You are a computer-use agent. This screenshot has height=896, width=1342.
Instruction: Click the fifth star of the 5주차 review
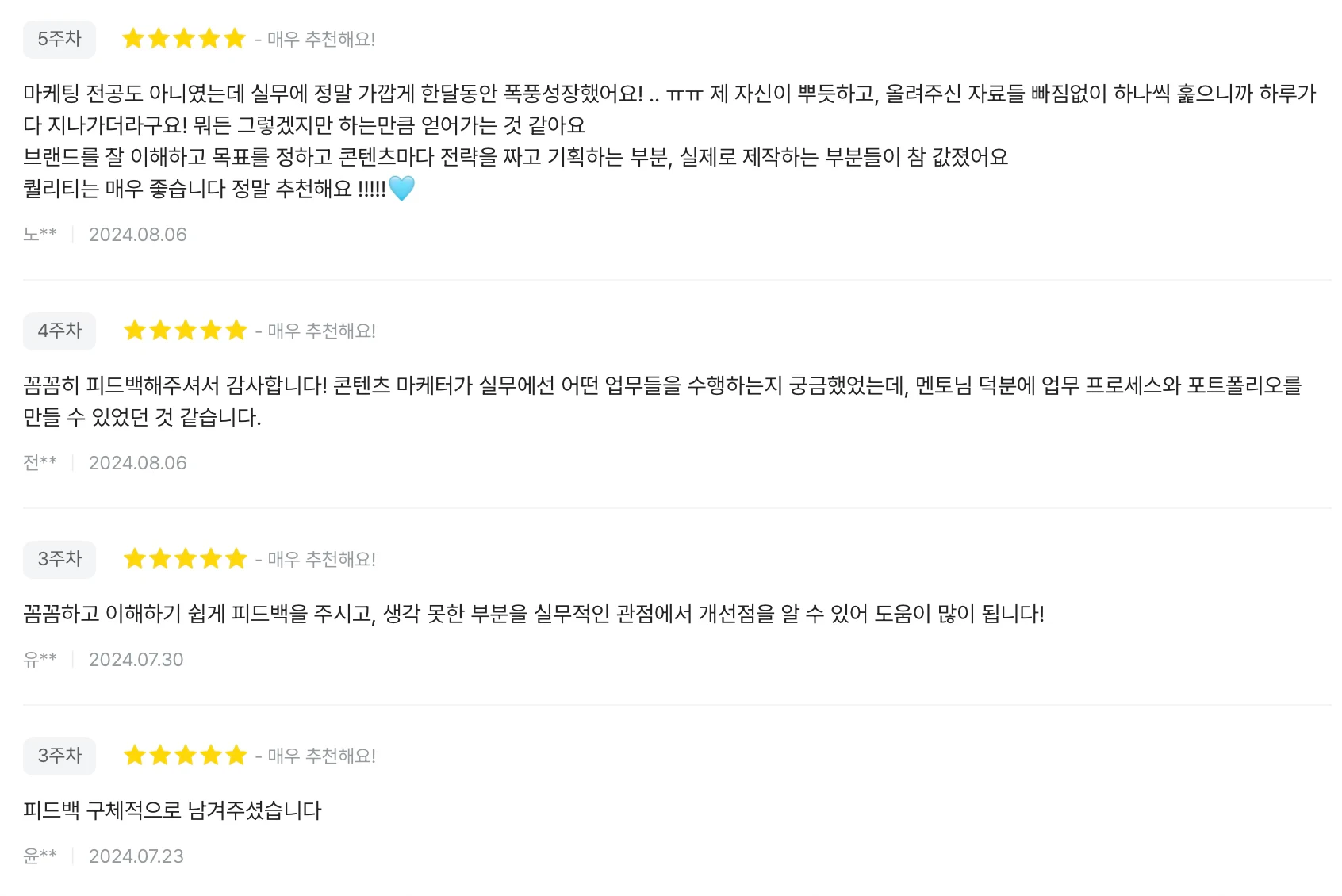235,38
